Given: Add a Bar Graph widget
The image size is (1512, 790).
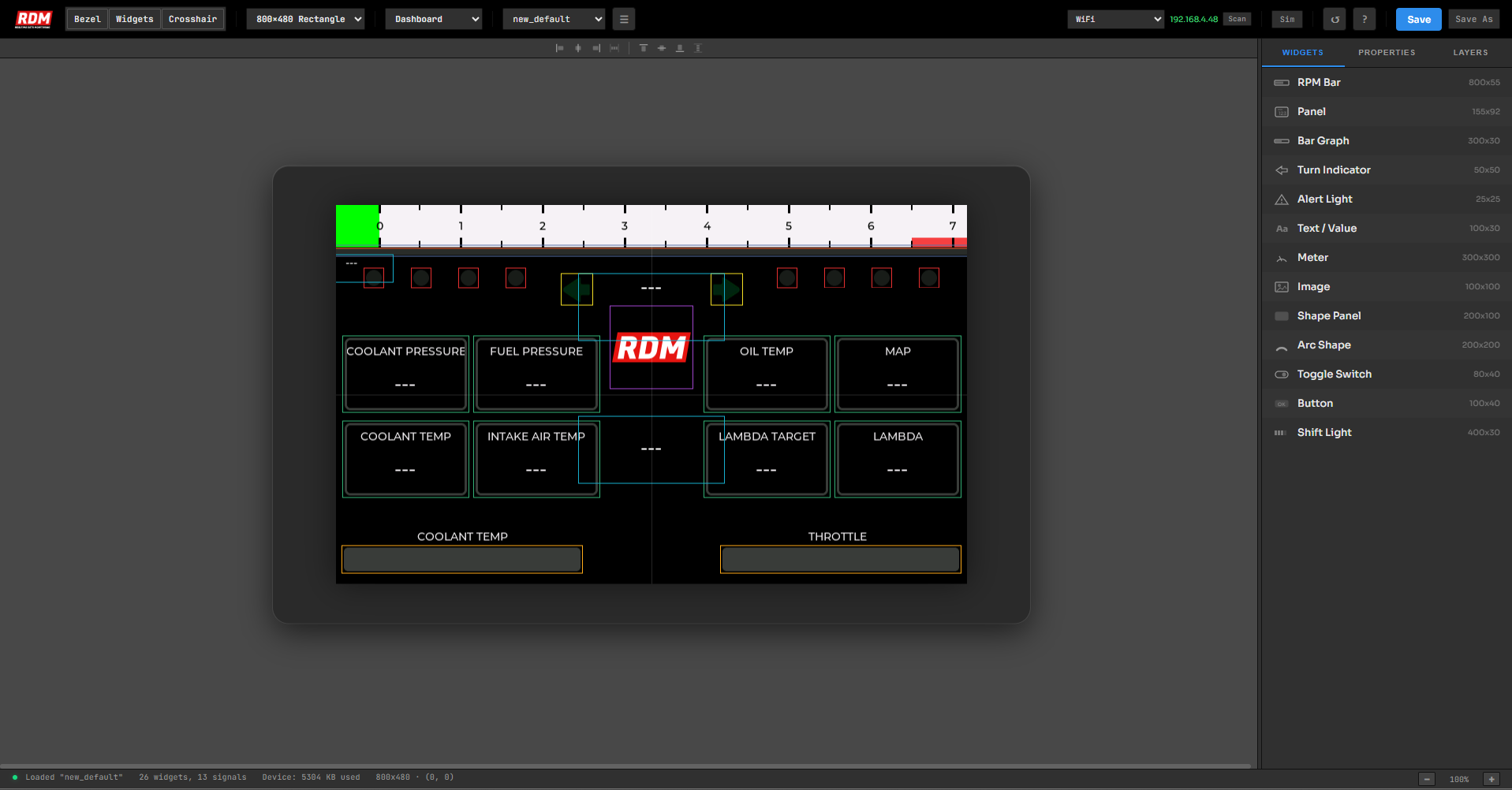Looking at the screenshot, I should 1387,140.
